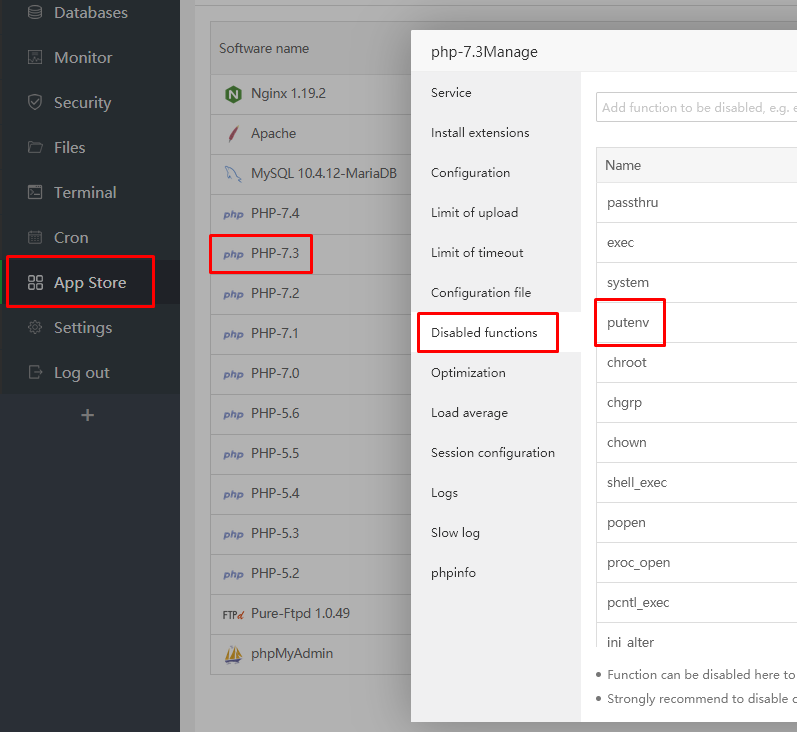Click Log out in the sidebar
Screen dimensions: 797x732
pos(82,373)
